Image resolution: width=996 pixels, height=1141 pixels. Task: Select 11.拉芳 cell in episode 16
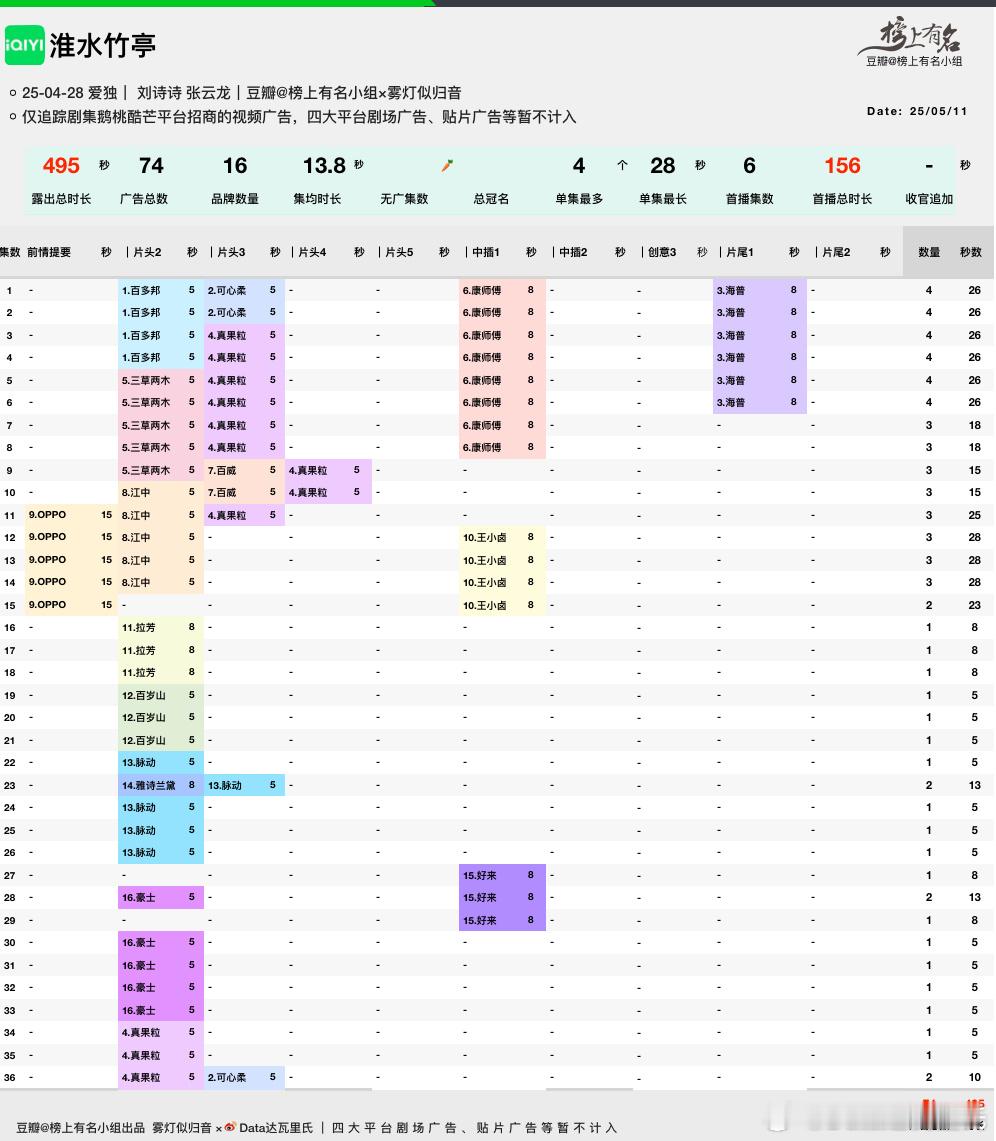click(x=161, y=627)
